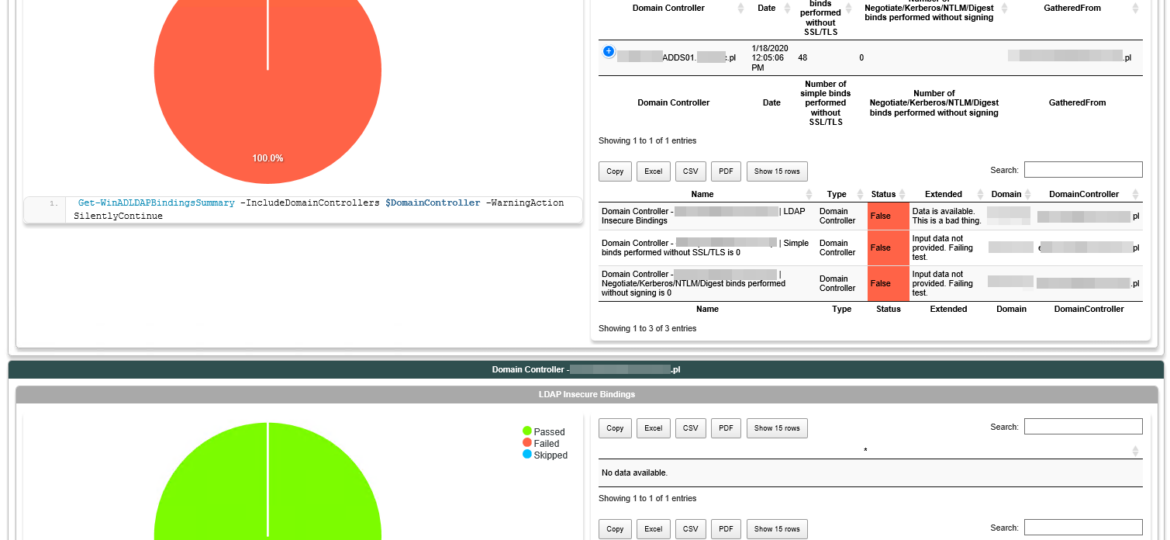Click sort arrows beside the Type column header
The image size is (1170, 540).
[862, 194]
